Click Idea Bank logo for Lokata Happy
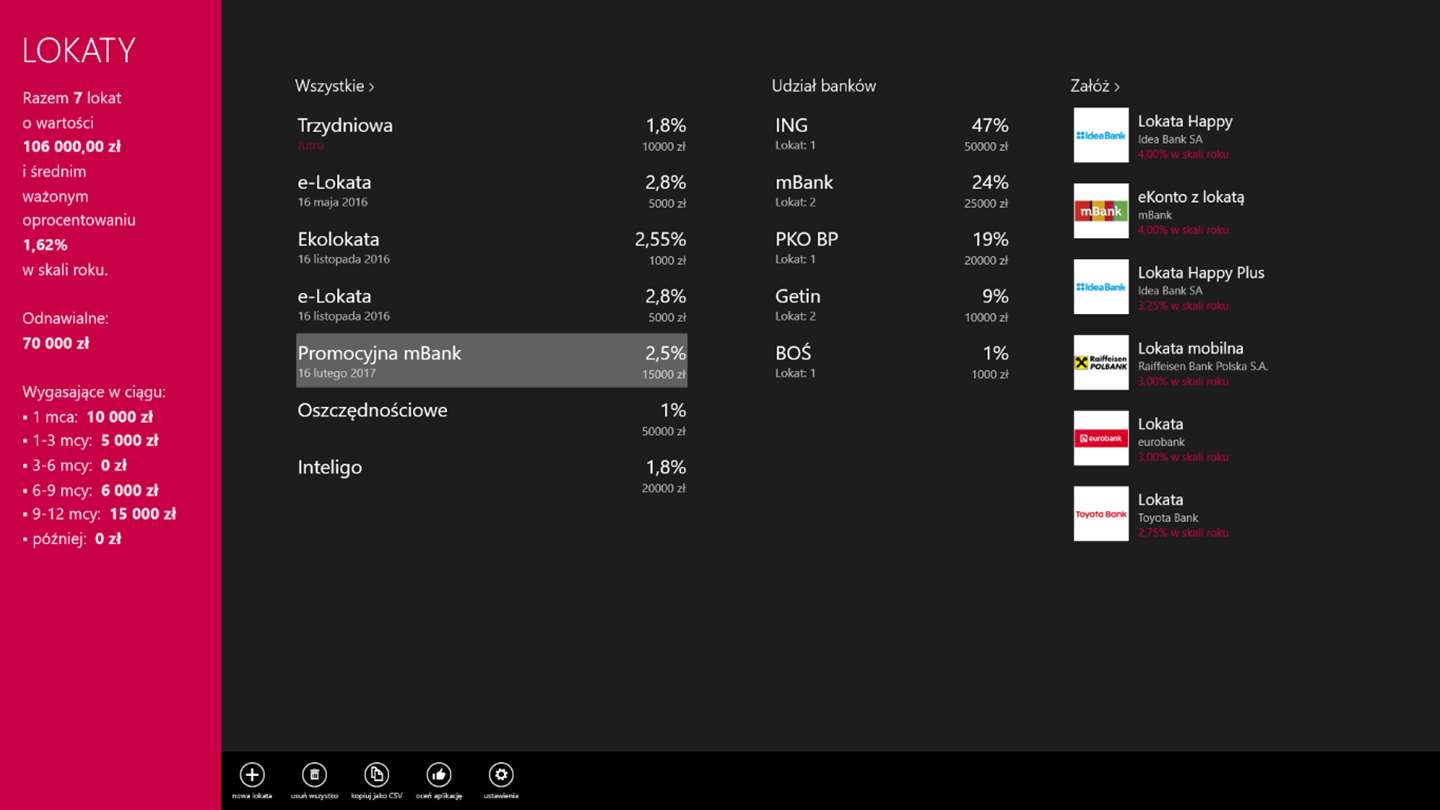This screenshot has height=810, width=1440. pyautogui.click(x=1101, y=135)
